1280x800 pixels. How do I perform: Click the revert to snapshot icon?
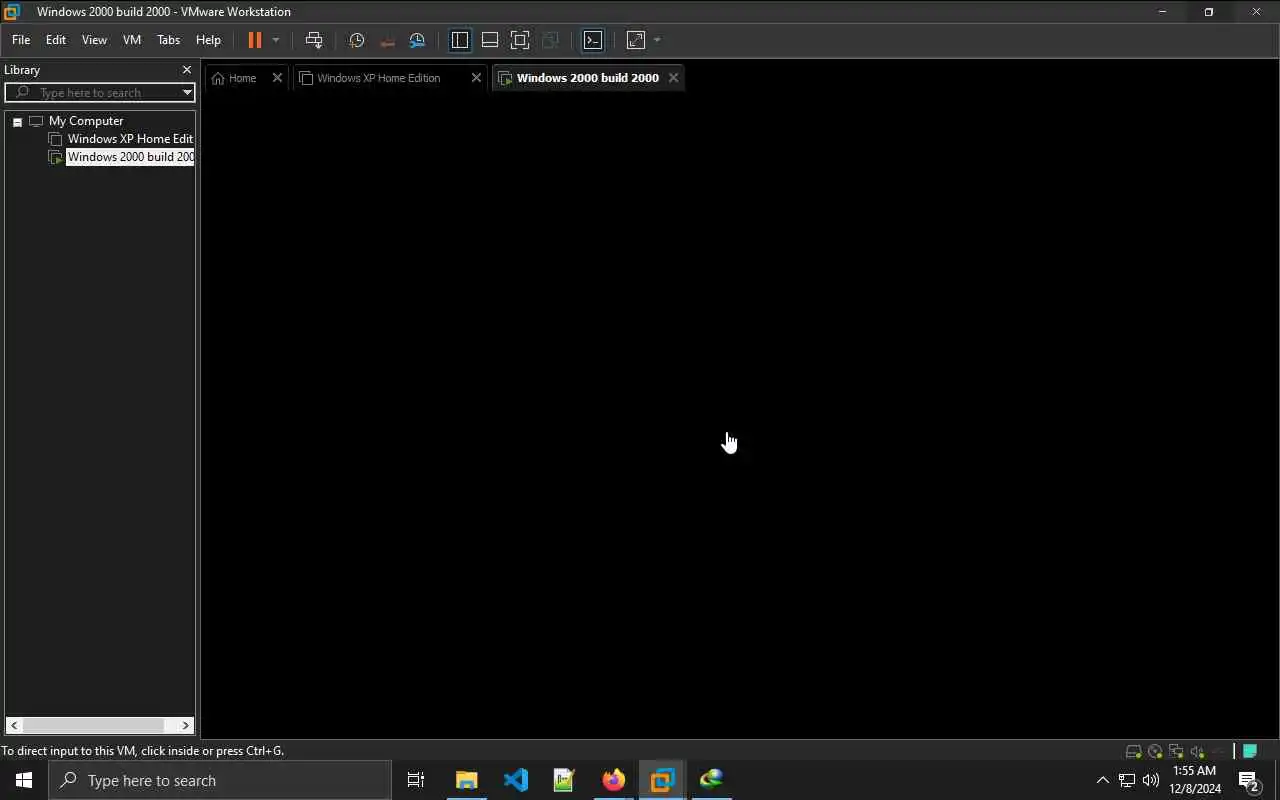tap(387, 40)
